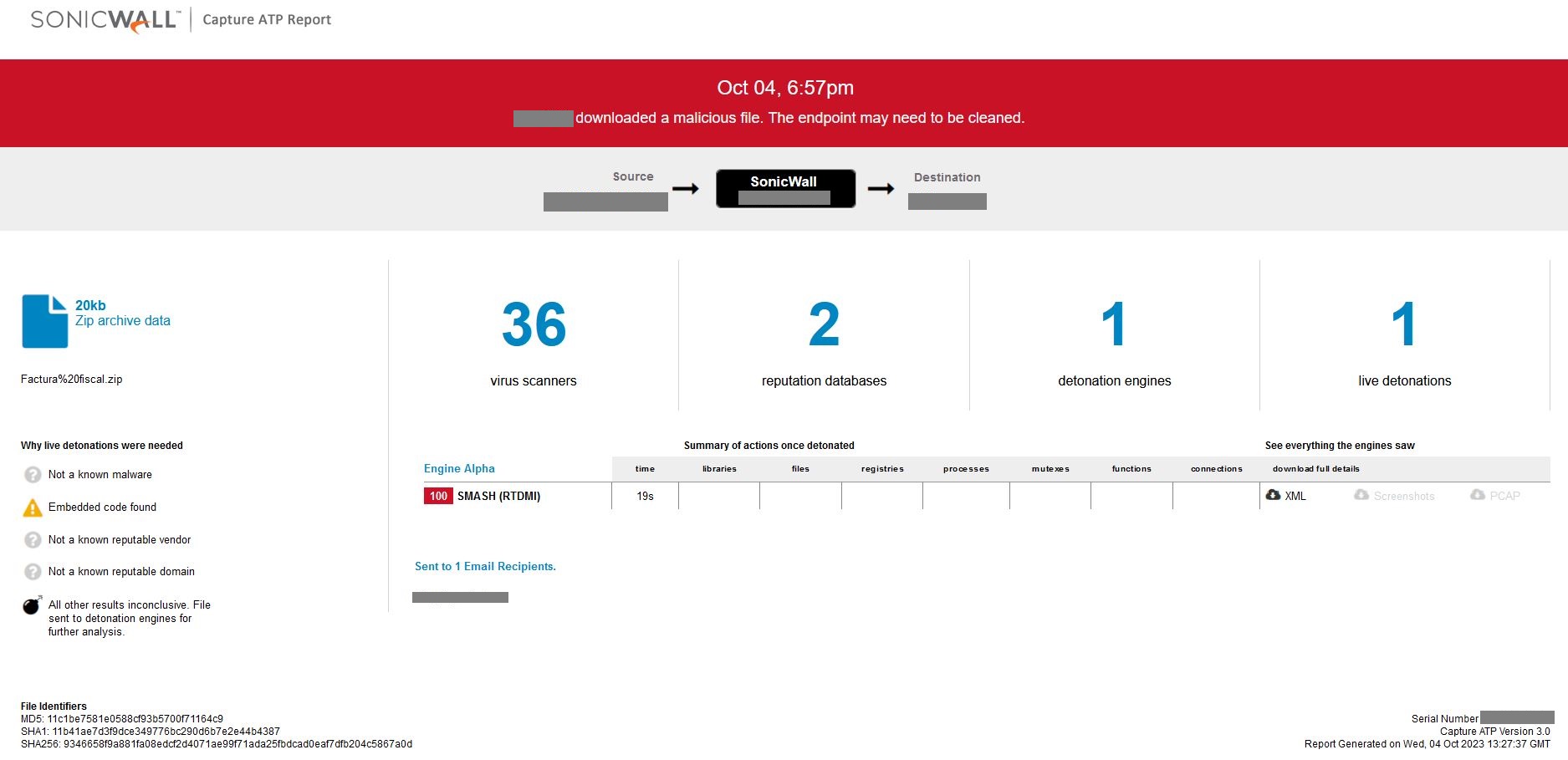
Task: Click the Engine Alpha heading
Action: click(459, 468)
